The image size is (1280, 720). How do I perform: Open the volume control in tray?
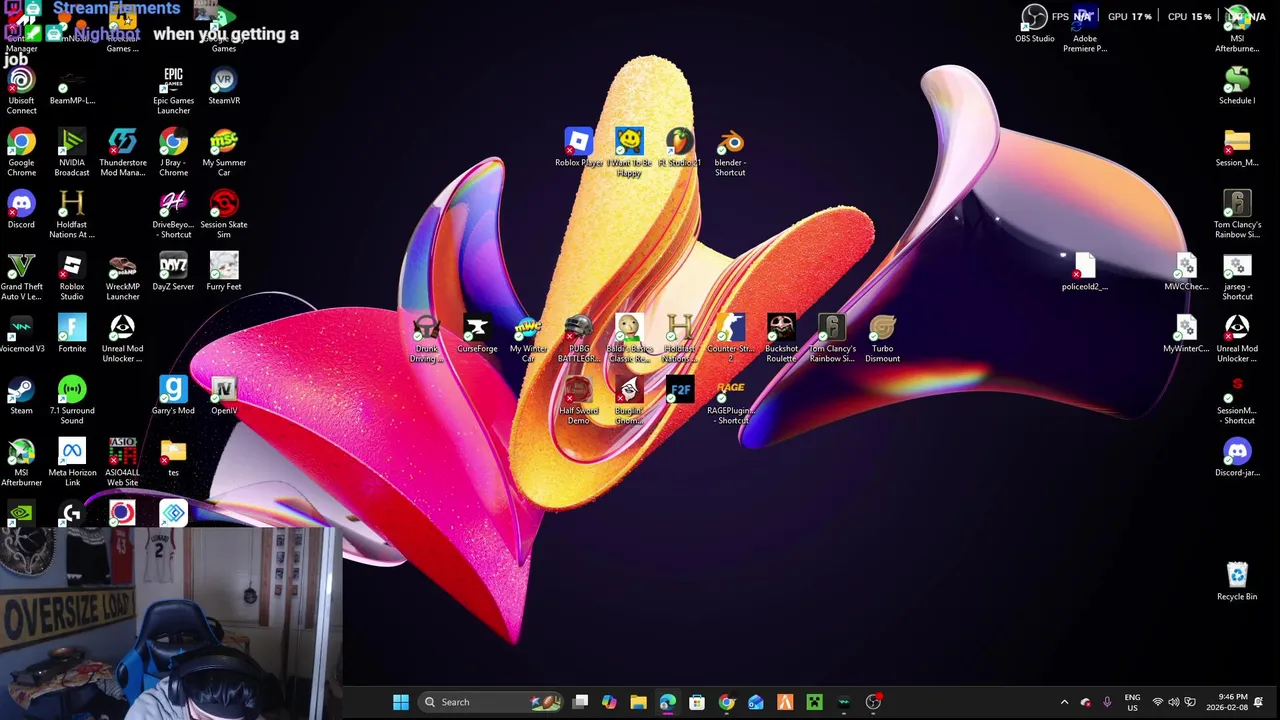1174,702
